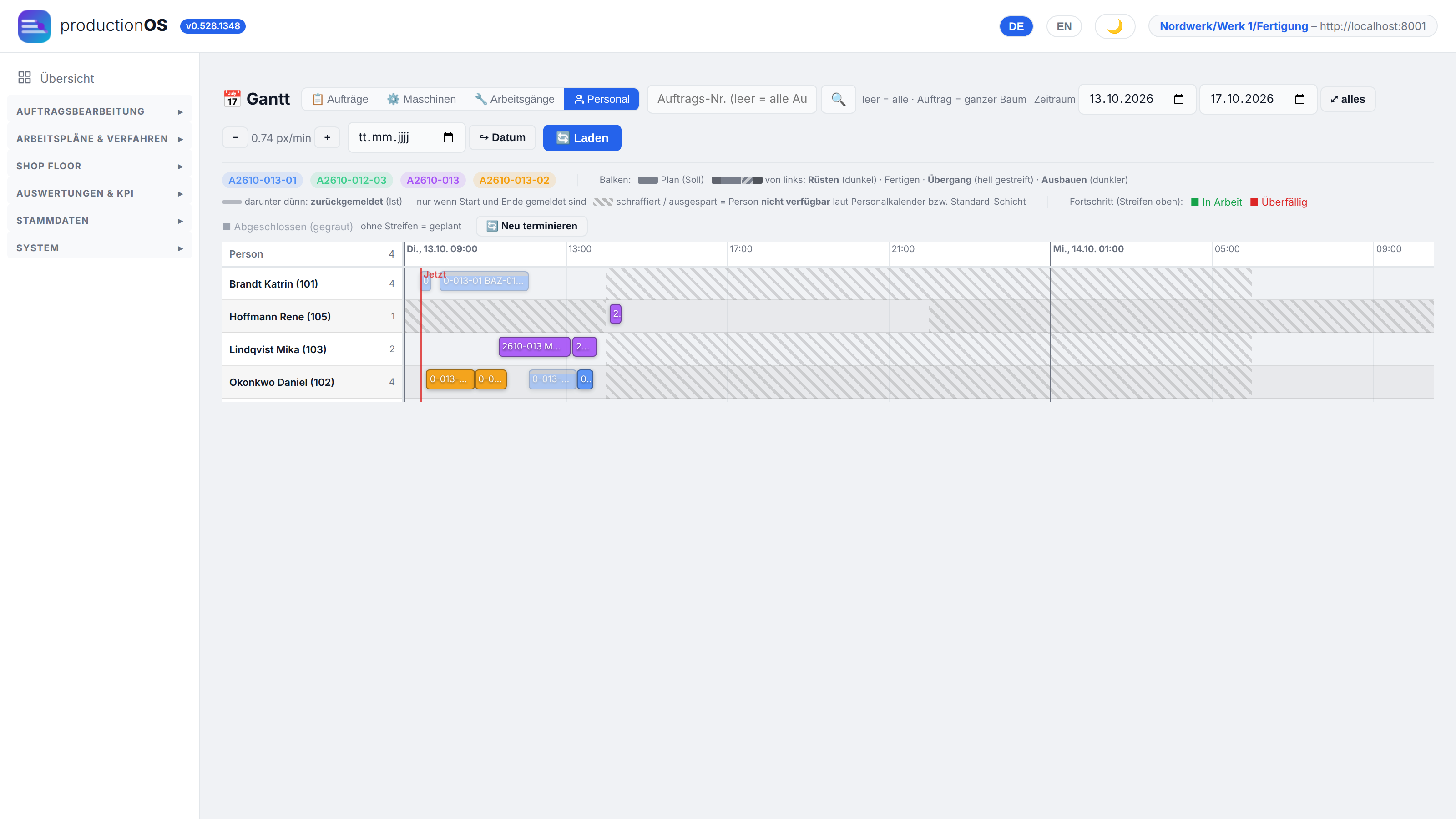
Task: Click the start date field 13.10.2026
Action: 1137,100
